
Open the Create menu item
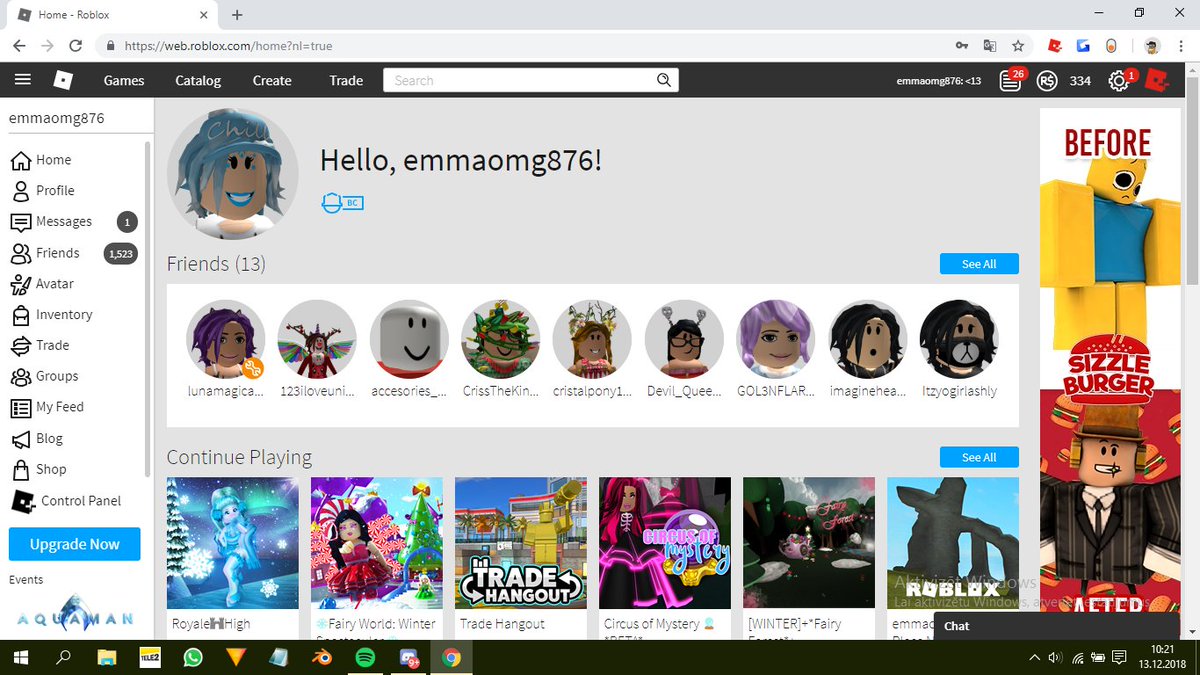[272, 80]
